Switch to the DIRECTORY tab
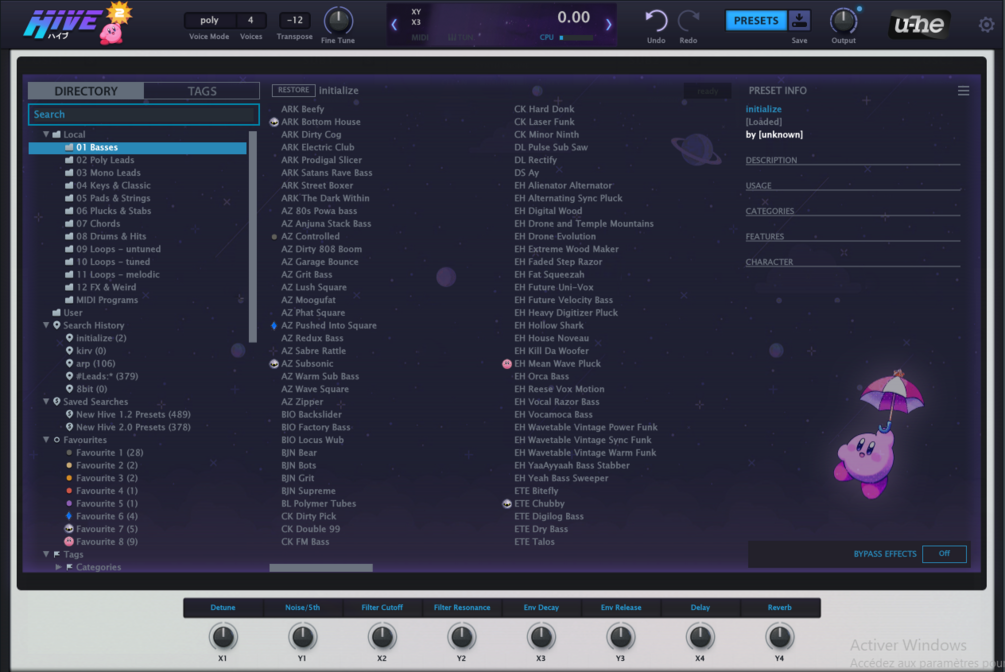Image resolution: width=1005 pixels, height=672 pixels. click(x=86, y=91)
